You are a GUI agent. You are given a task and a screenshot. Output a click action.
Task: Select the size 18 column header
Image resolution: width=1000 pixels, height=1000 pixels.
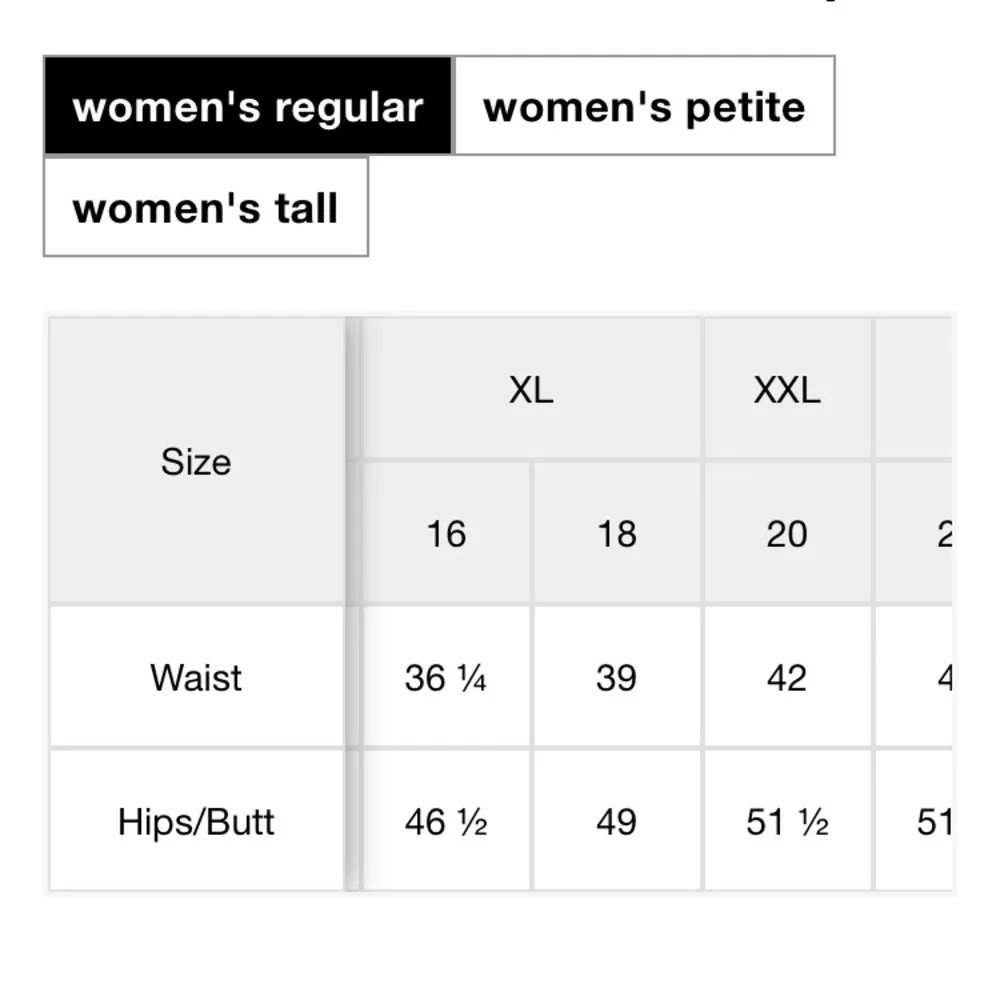click(x=616, y=533)
